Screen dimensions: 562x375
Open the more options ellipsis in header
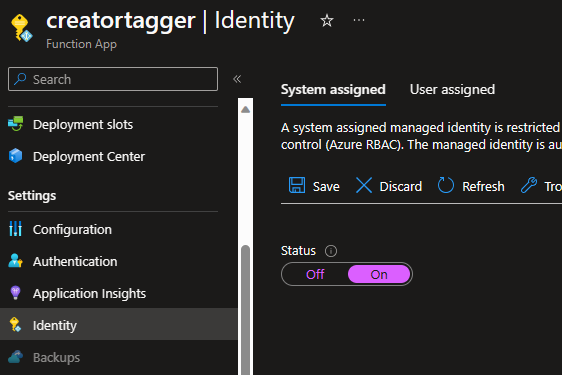(x=359, y=20)
